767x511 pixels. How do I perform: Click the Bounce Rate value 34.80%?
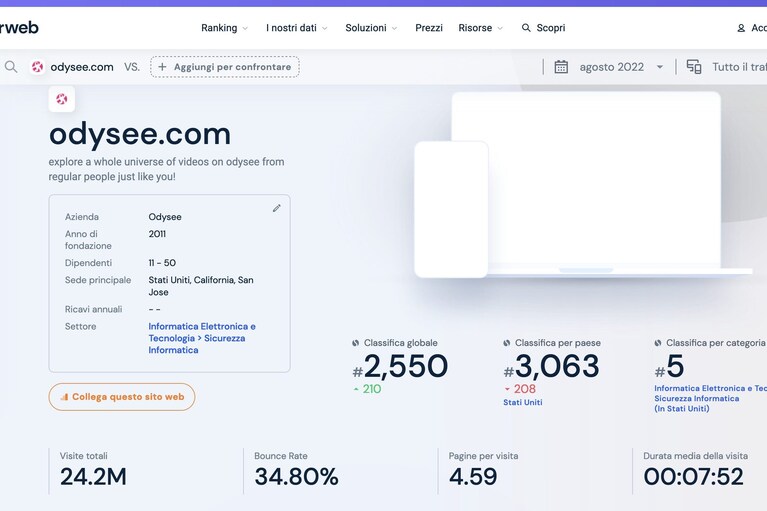pos(296,477)
